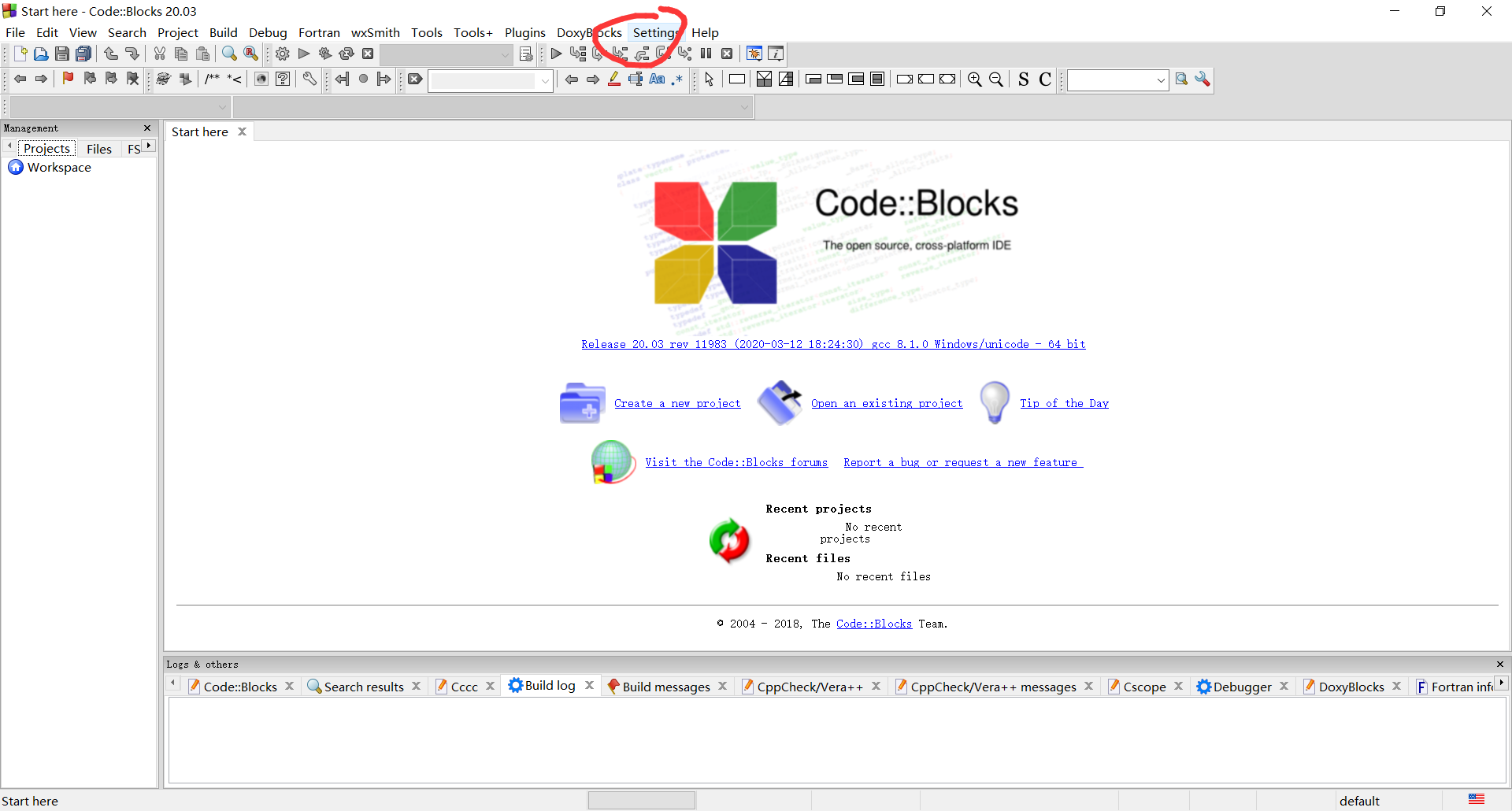Click the Paste clipboard icon
Screen dimensions: 1512x811
tap(203, 54)
